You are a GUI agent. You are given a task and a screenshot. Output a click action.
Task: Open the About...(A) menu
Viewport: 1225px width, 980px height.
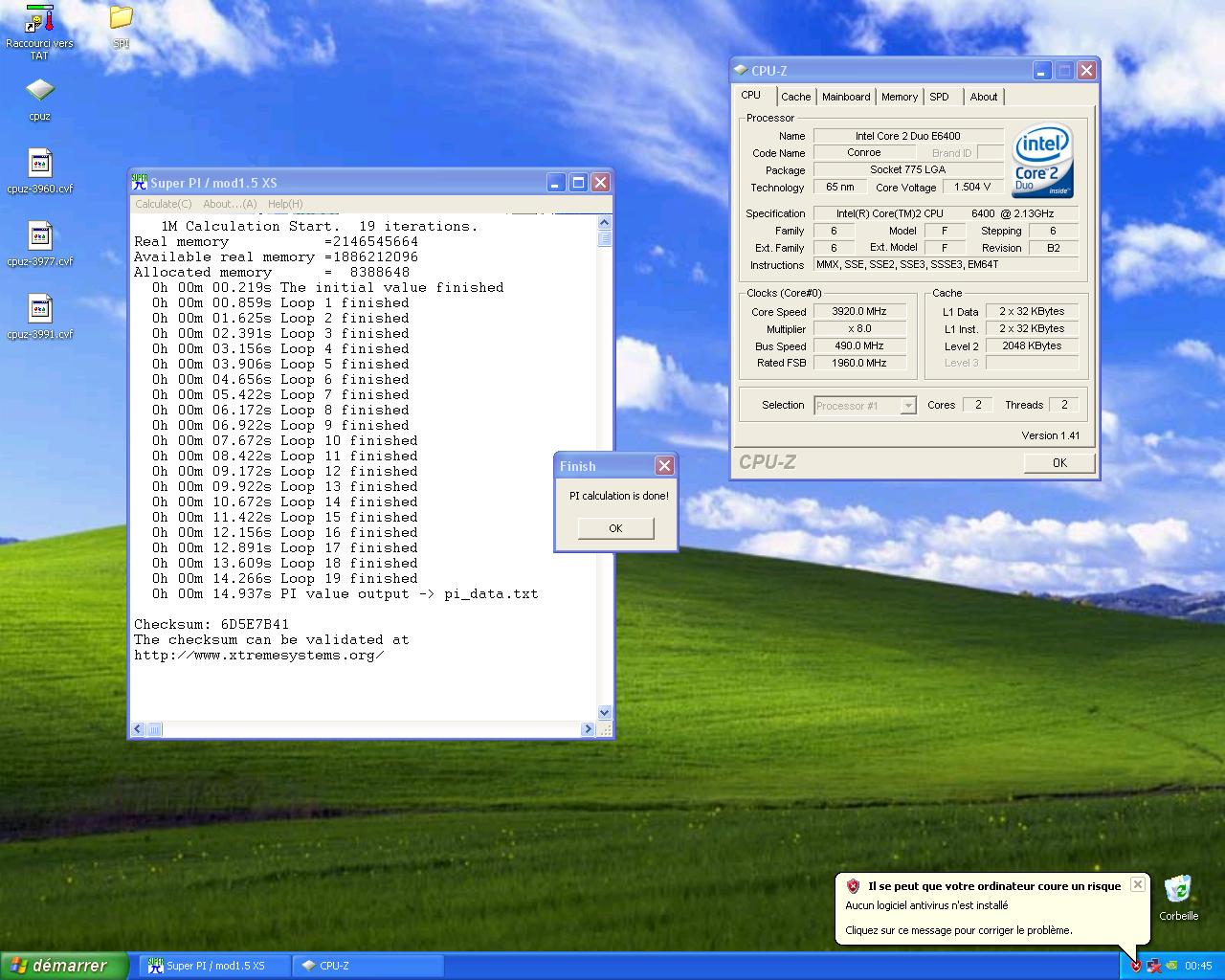point(230,204)
